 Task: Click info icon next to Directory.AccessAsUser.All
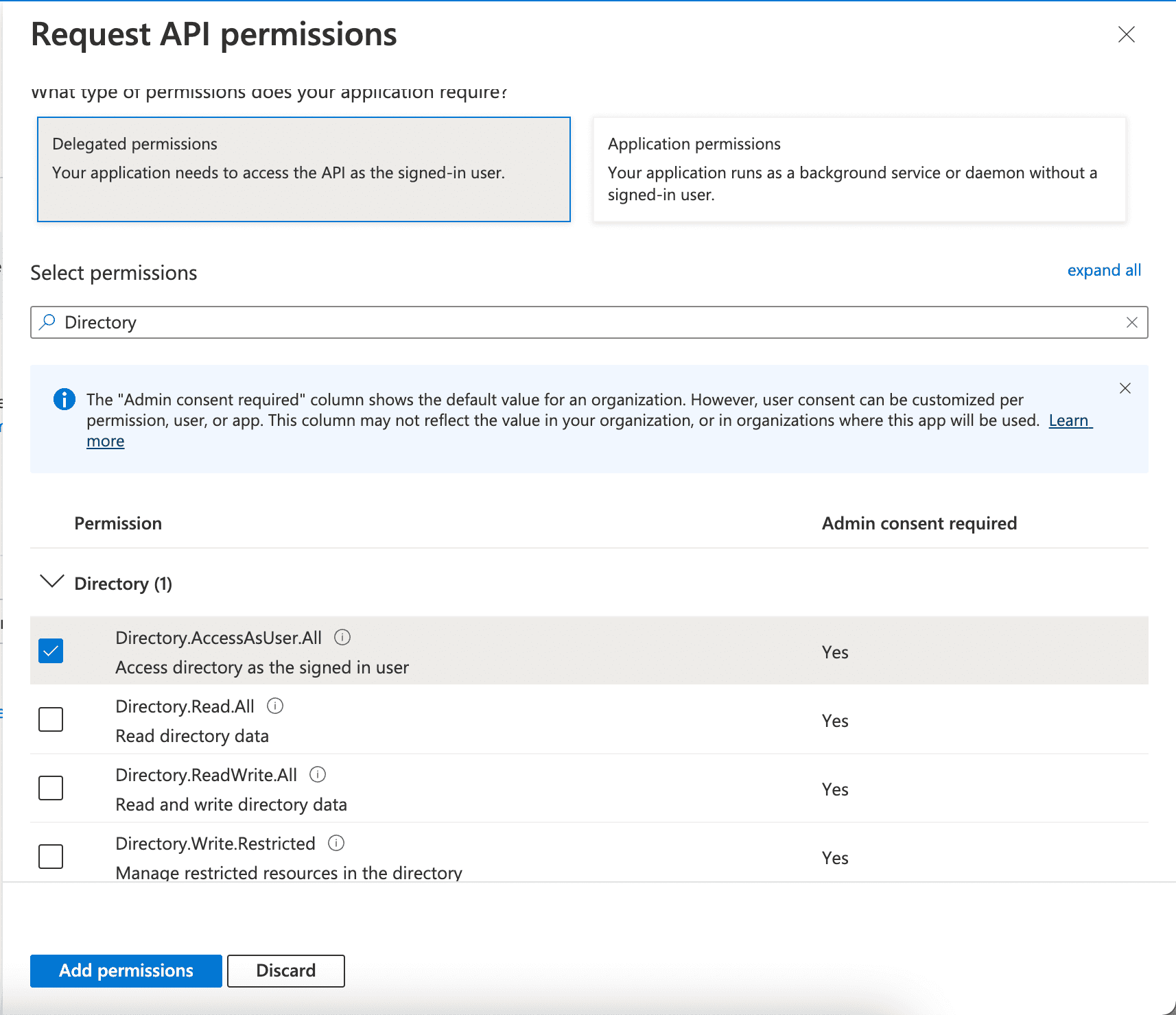point(342,637)
